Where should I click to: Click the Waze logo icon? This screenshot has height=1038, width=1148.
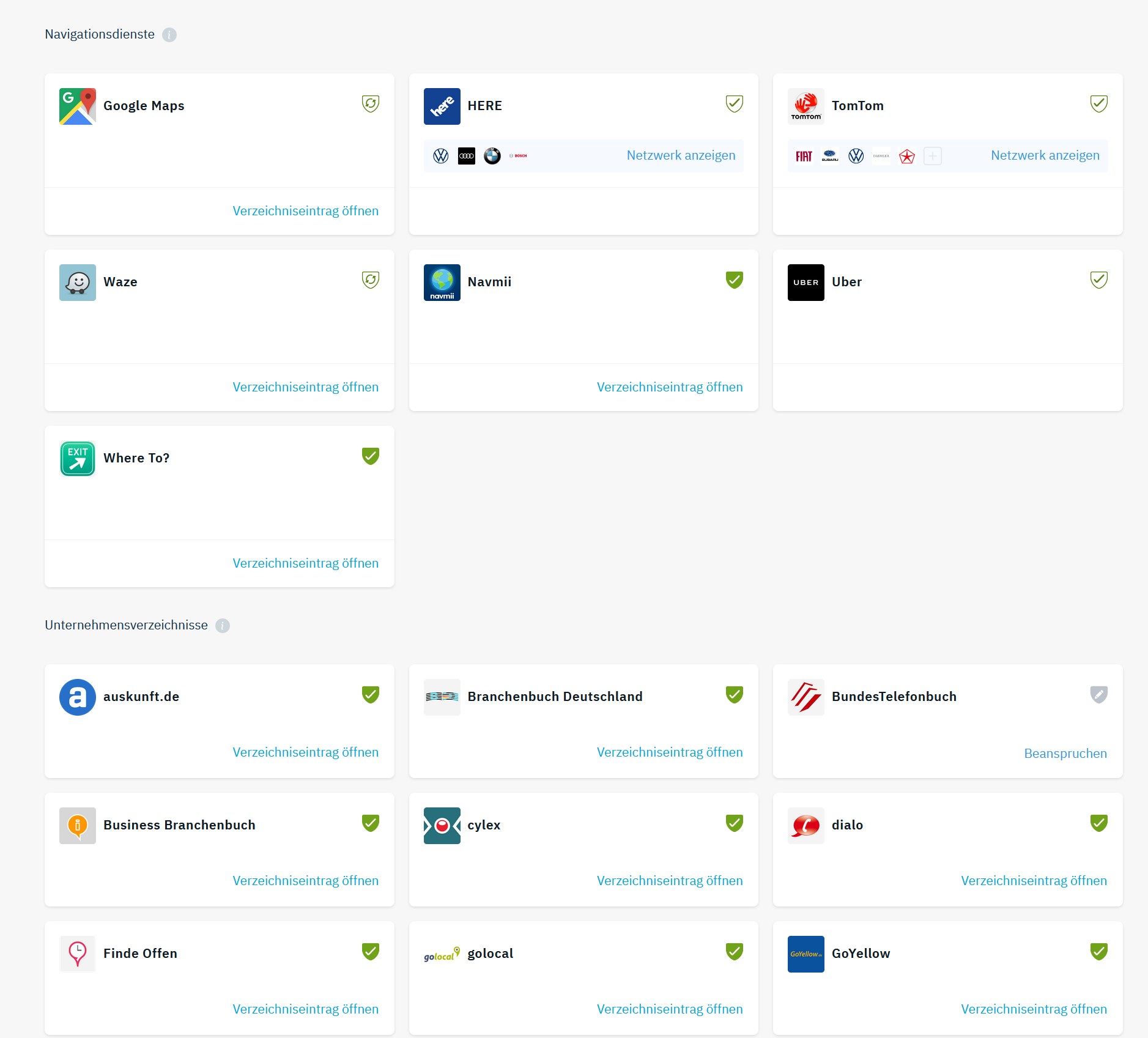78,283
